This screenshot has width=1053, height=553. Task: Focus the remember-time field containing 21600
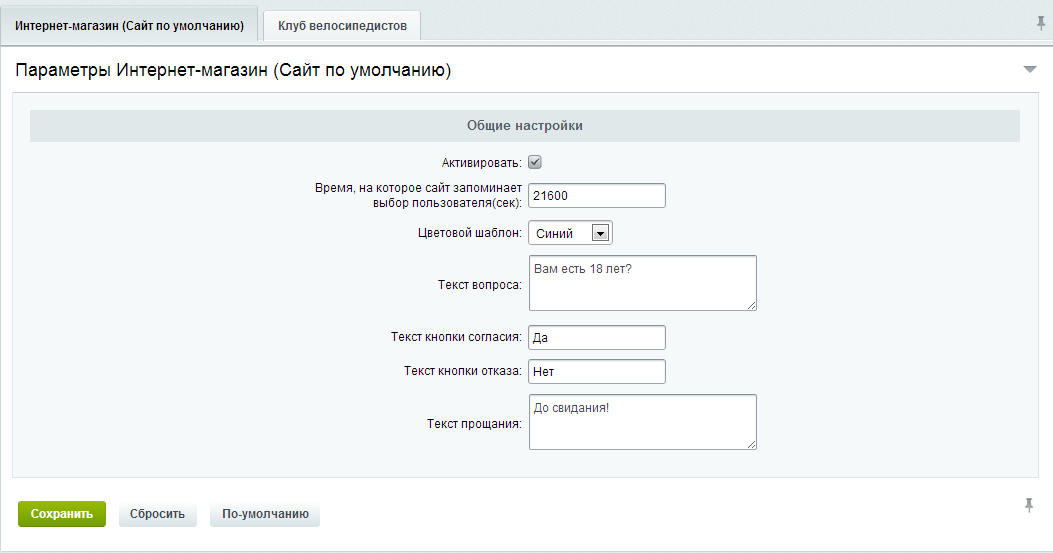[597, 196]
